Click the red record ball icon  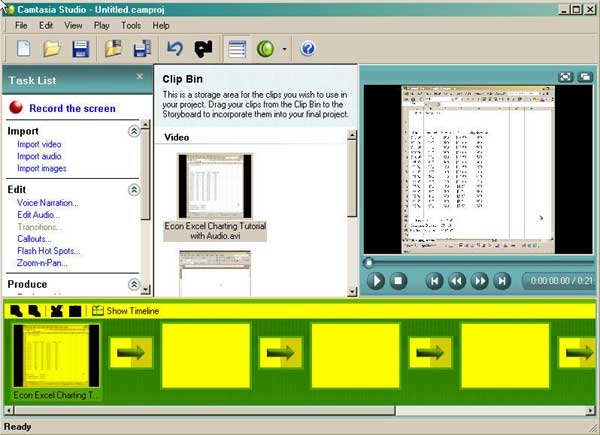(16, 108)
